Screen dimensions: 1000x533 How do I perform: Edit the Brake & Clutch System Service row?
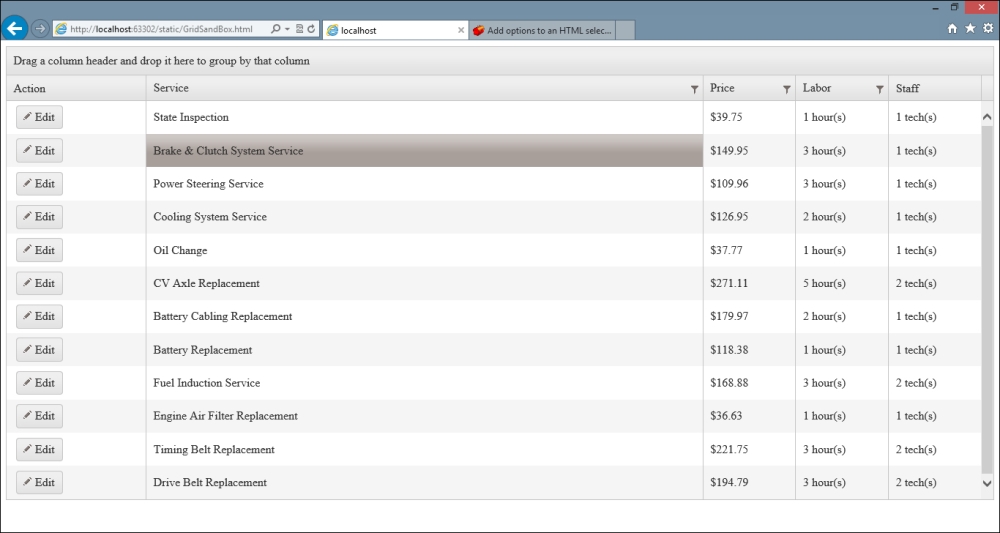click(40, 150)
